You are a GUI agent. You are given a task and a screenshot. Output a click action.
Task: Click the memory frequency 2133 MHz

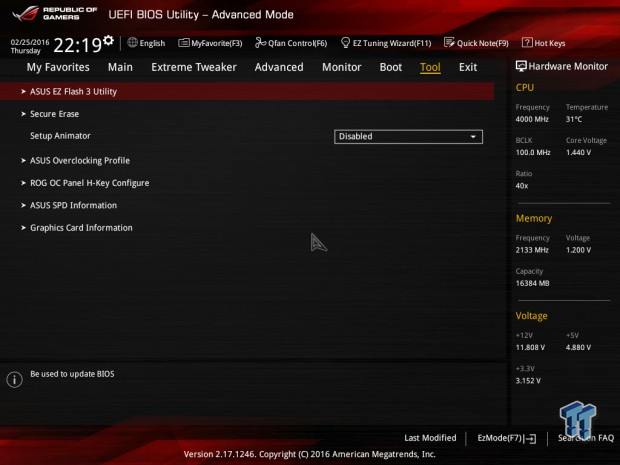click(x=532, y=250)
